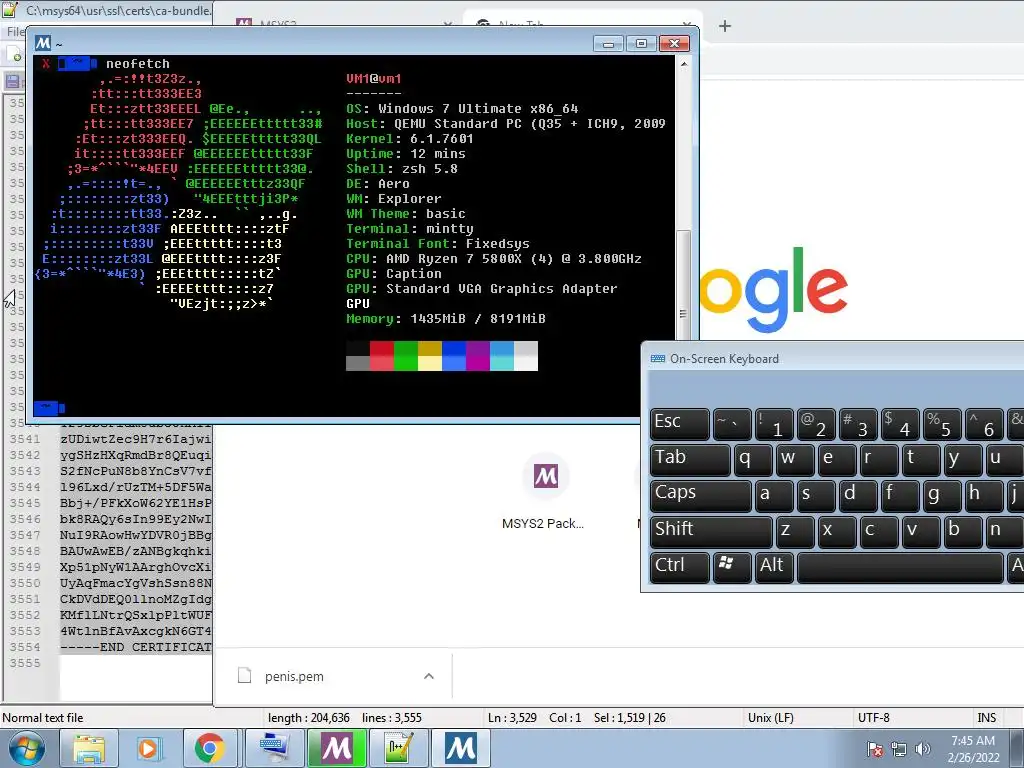
Task: Click the f key on On-Screen Keyboard
Action: click(x=899, y=495)
